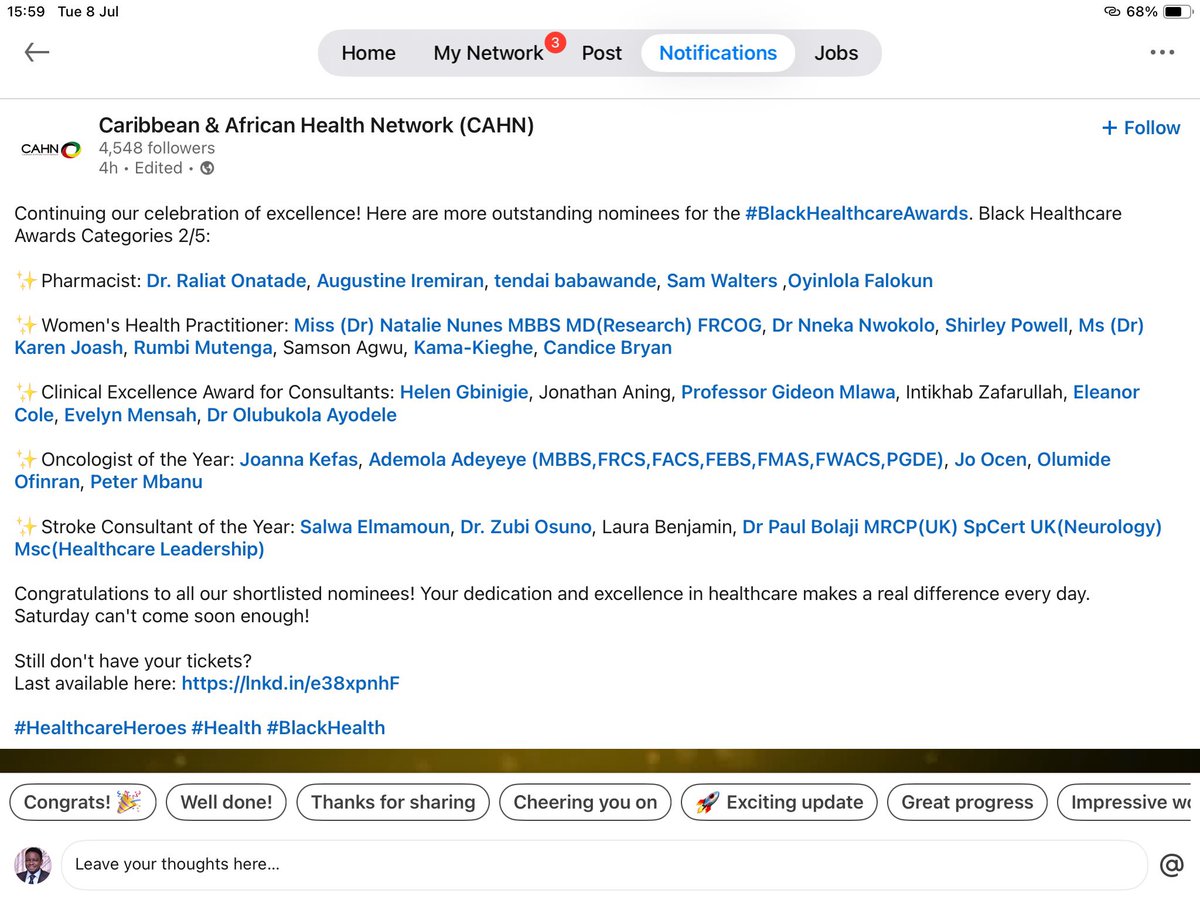
Task: Choose the Great progress quick reply
Action: pyautogui.click(x=967, y=802)
